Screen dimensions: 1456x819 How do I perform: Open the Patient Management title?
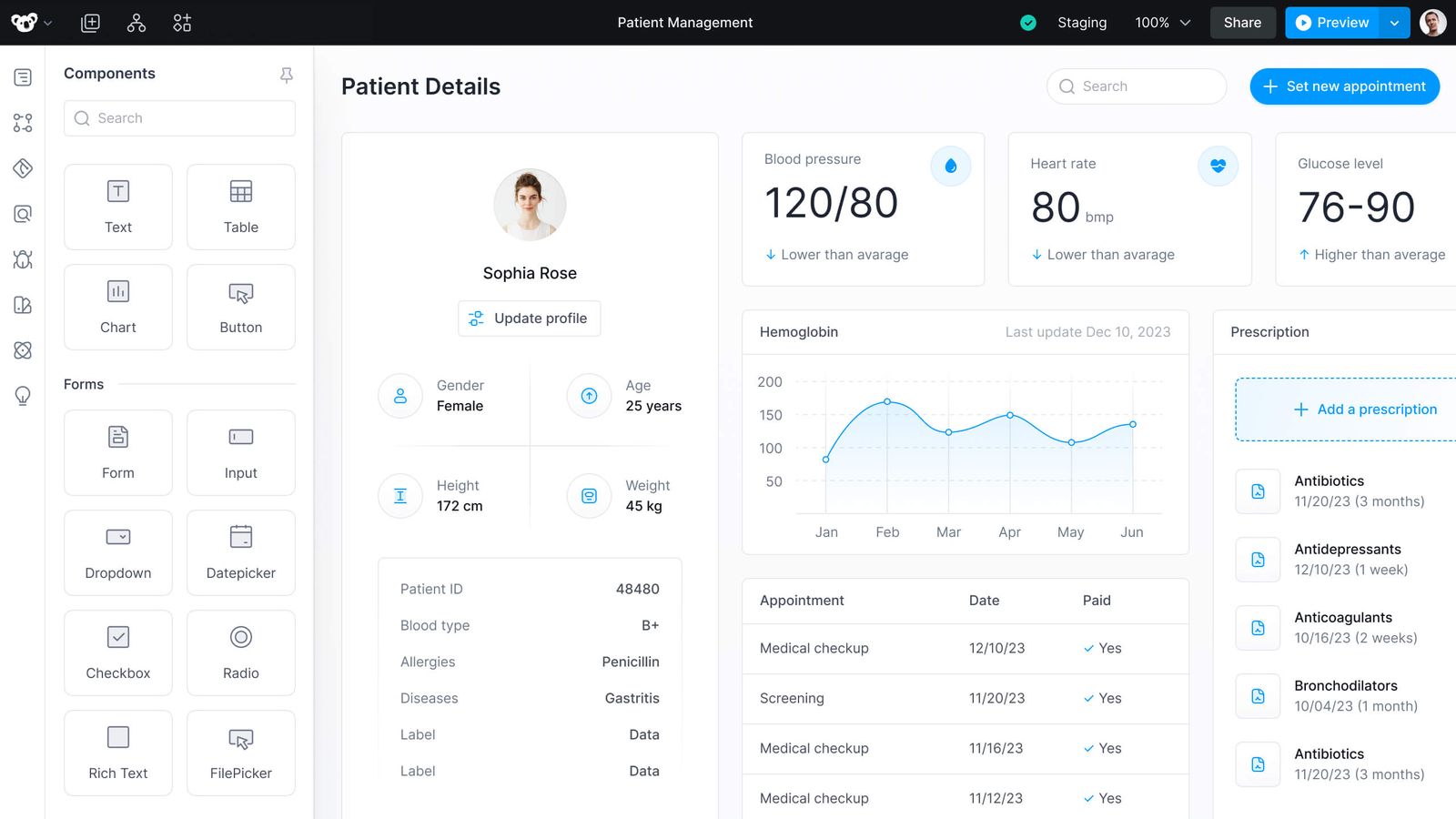pos(685,22)
